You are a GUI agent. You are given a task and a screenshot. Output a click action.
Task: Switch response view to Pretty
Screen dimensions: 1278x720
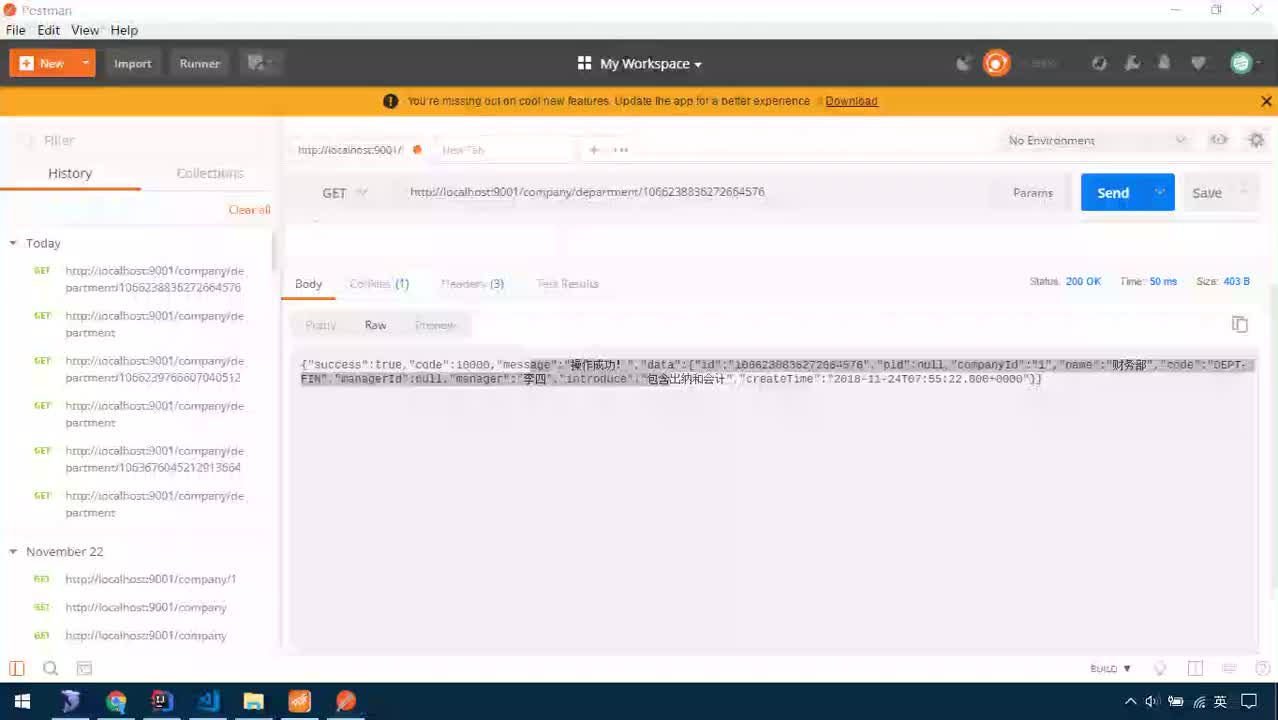[320, 325]
